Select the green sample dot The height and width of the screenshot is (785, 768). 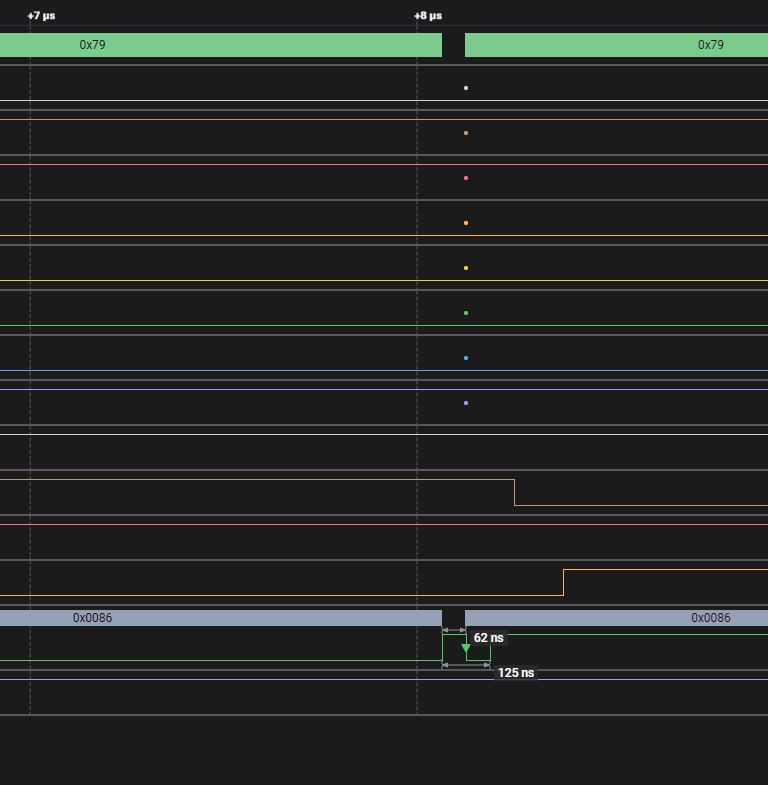click(466, 313)
